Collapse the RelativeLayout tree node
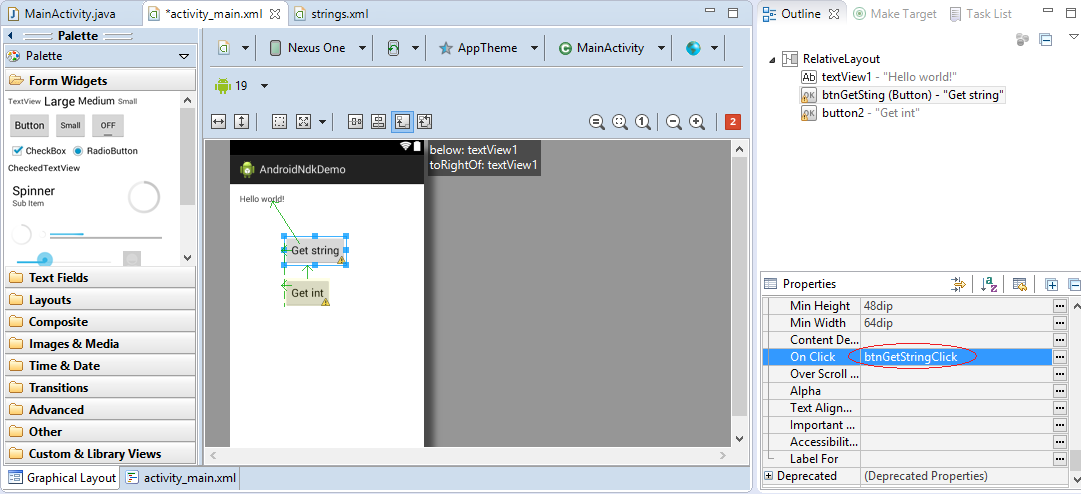 (772, 59)
